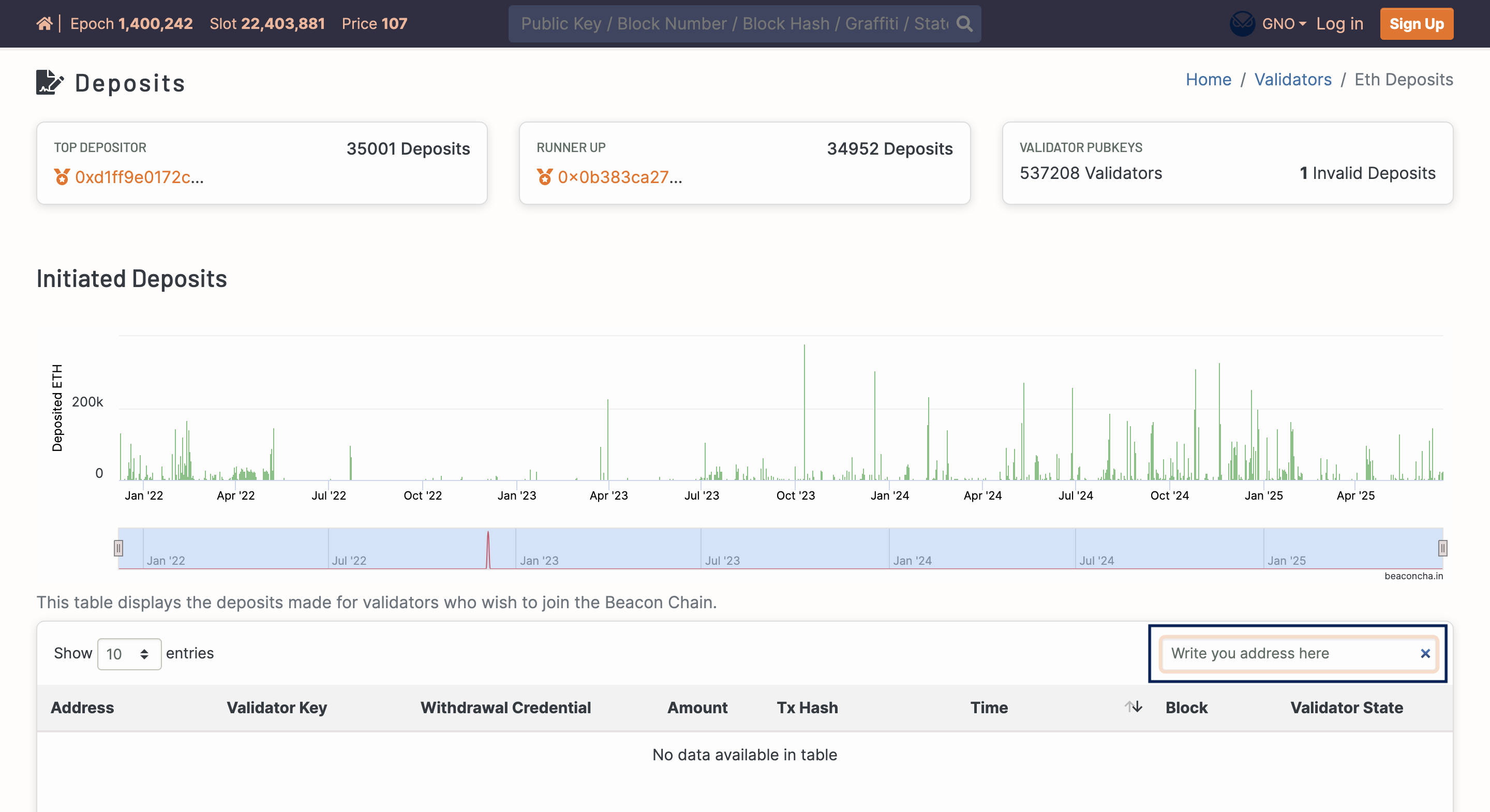Click the GNO network logo icon
Image resolution: width=1490 pixels, height=812 pixels.
click(1241, 24)
